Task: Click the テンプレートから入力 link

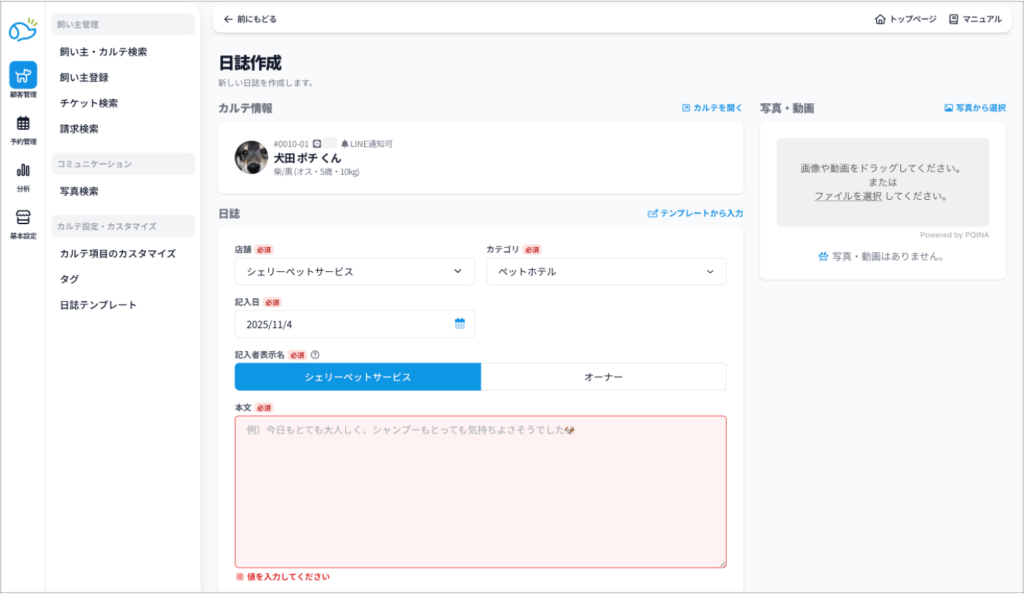Action: coord(695,213)
